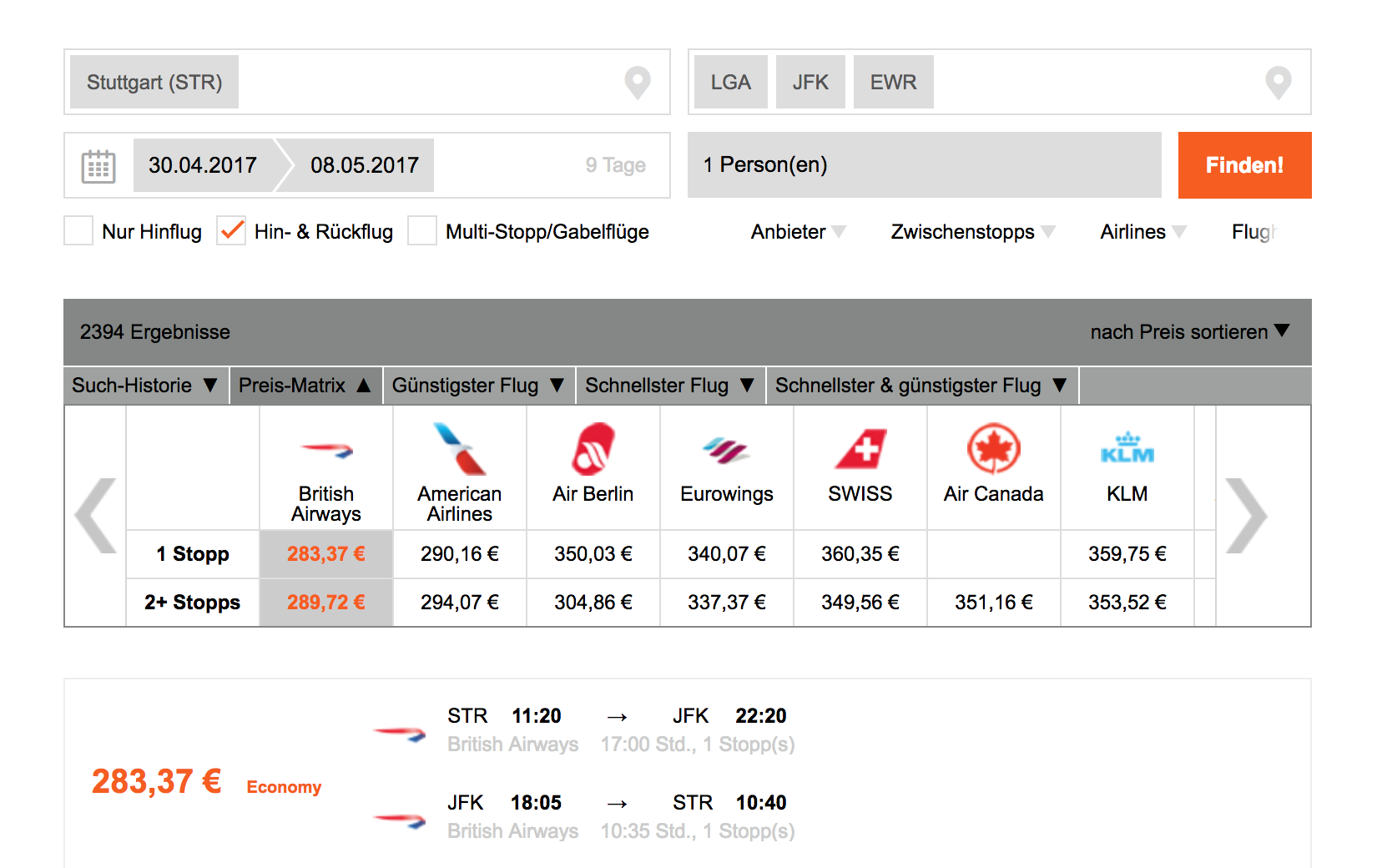The width and height of the screenshot is (1377, 868).
Task: Select the EWR airport tag
Action: 894,82
